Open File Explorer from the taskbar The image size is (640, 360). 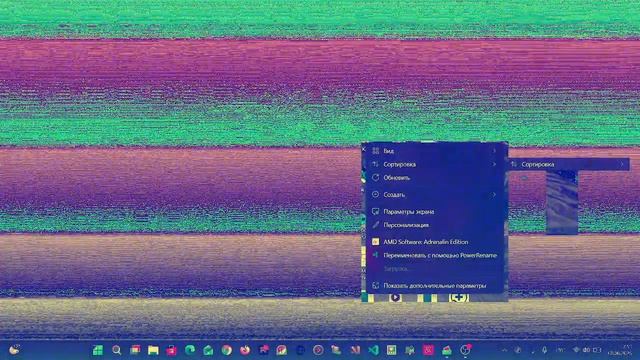click(x=153, y=350)
